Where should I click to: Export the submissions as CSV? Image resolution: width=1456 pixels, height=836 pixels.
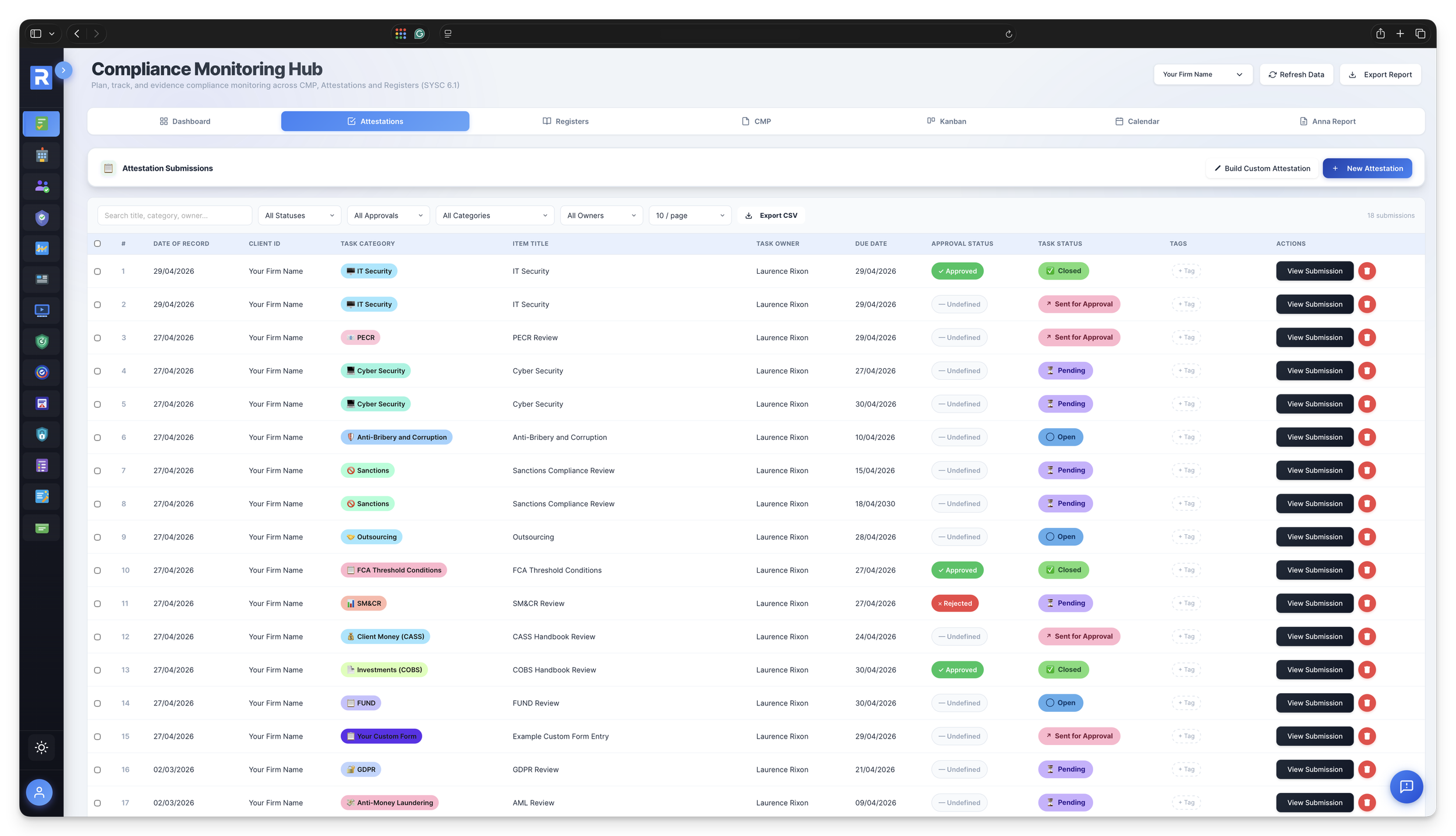(x=771, y=216)
